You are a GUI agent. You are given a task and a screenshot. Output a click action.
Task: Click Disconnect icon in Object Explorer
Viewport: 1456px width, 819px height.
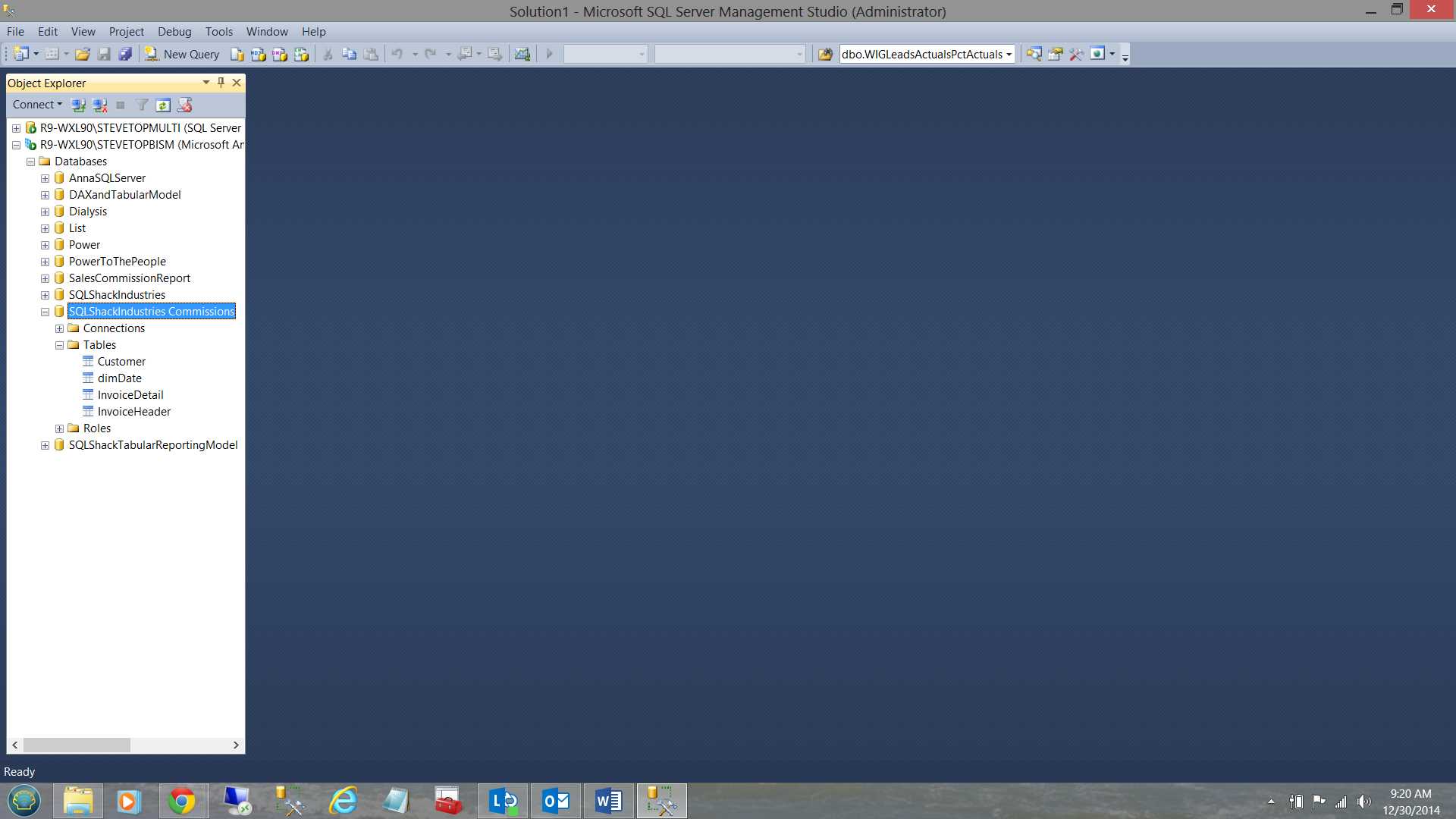coord(99,105)
